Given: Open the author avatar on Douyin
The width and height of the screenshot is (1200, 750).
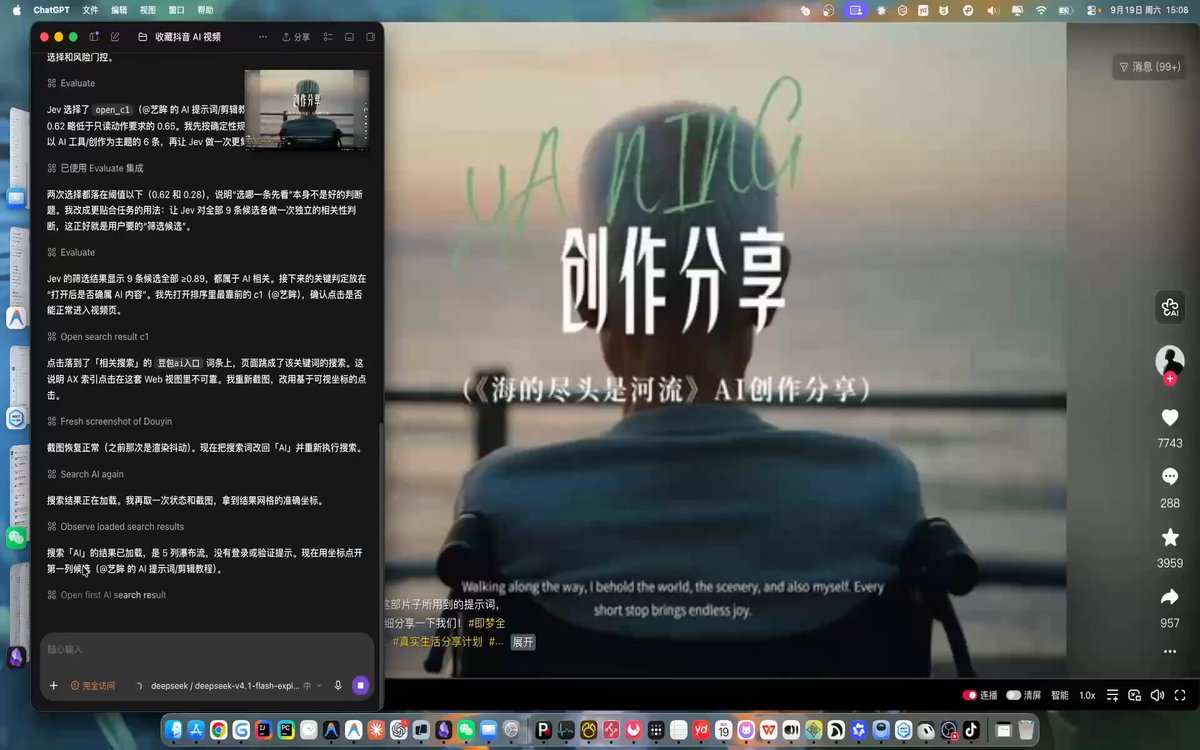Looking at the screenshot, I should click(x=1170, y=360).
